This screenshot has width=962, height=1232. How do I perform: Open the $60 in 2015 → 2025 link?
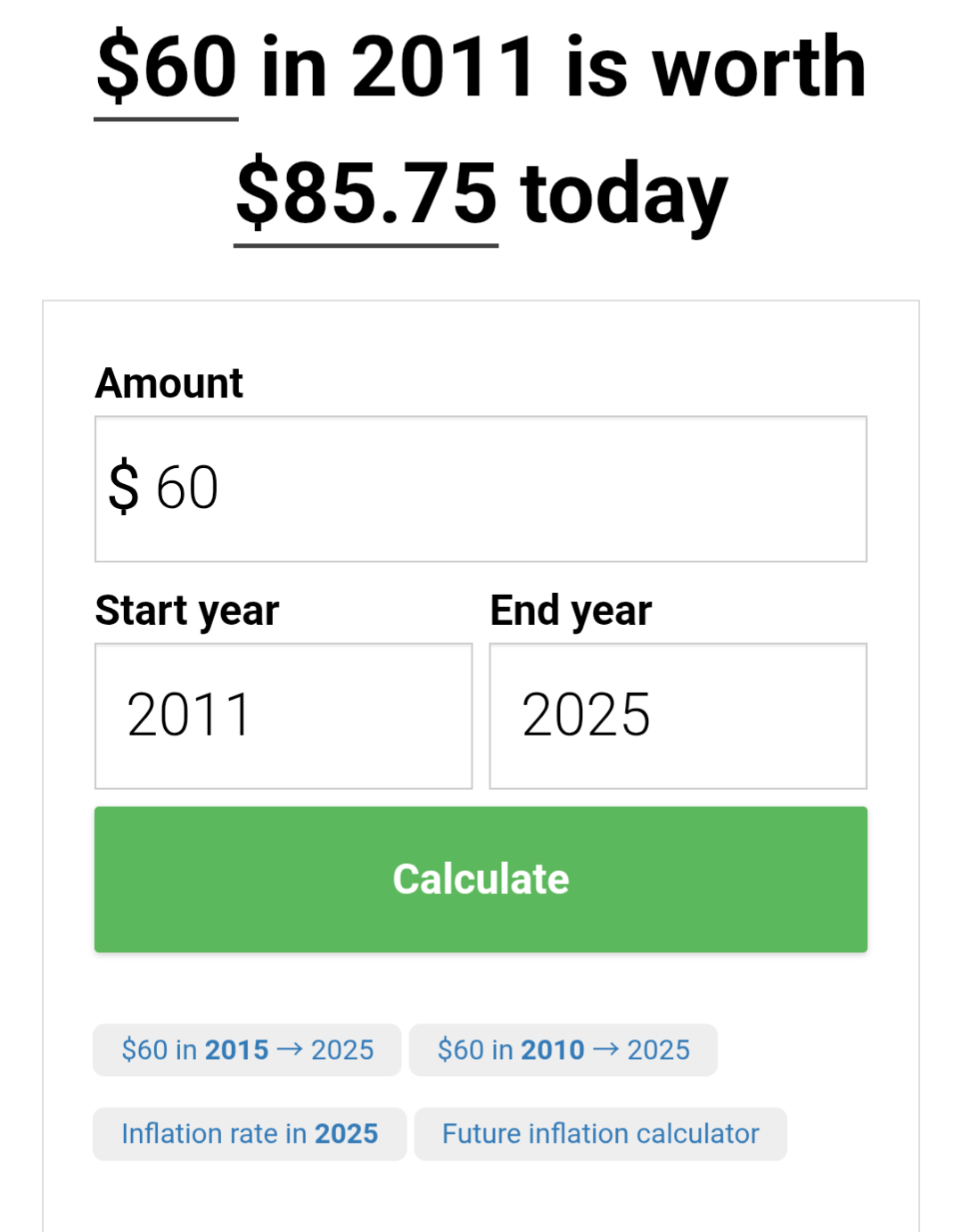[247, 1050]
